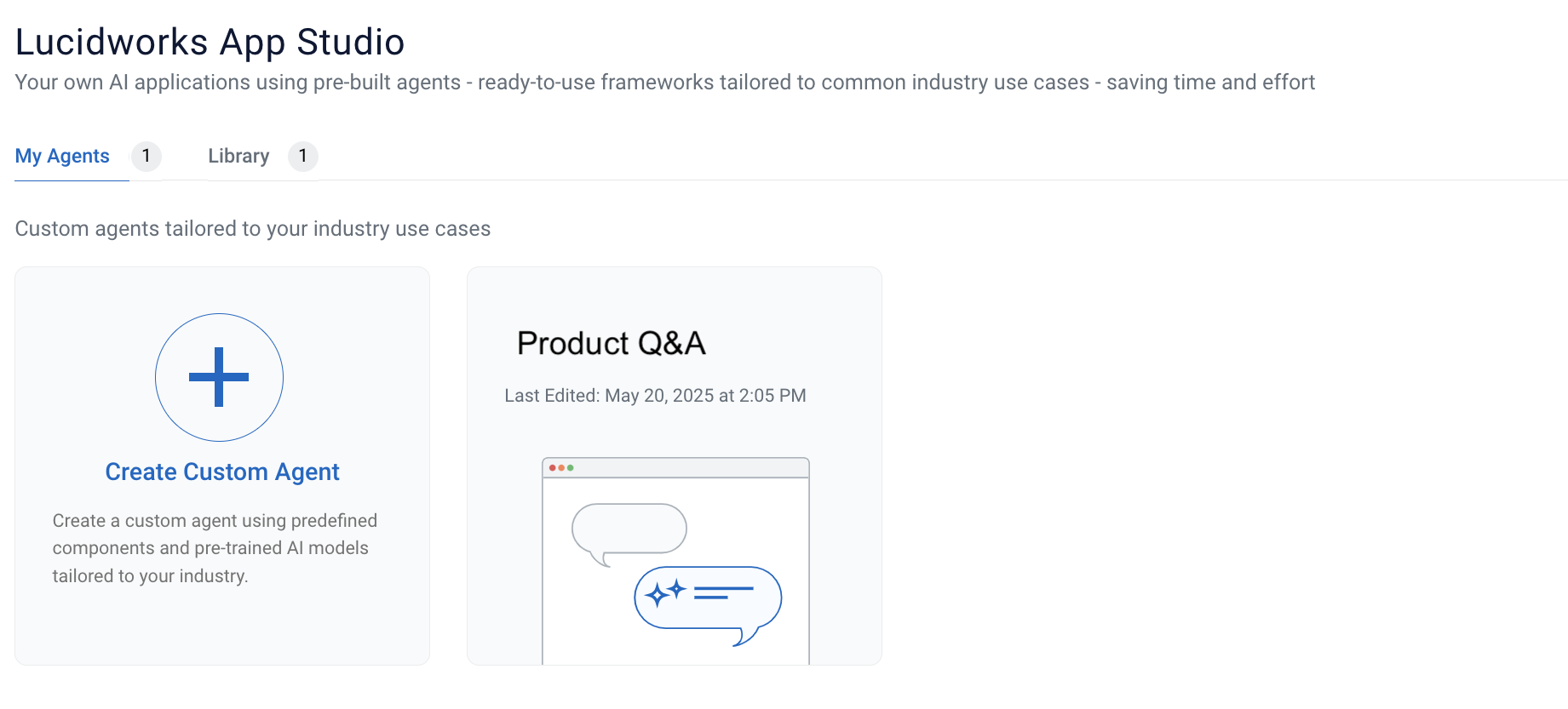Viewport: 1568px width, 709px height.
Task: Open the Product Q&A agent title
Action: 612,343
